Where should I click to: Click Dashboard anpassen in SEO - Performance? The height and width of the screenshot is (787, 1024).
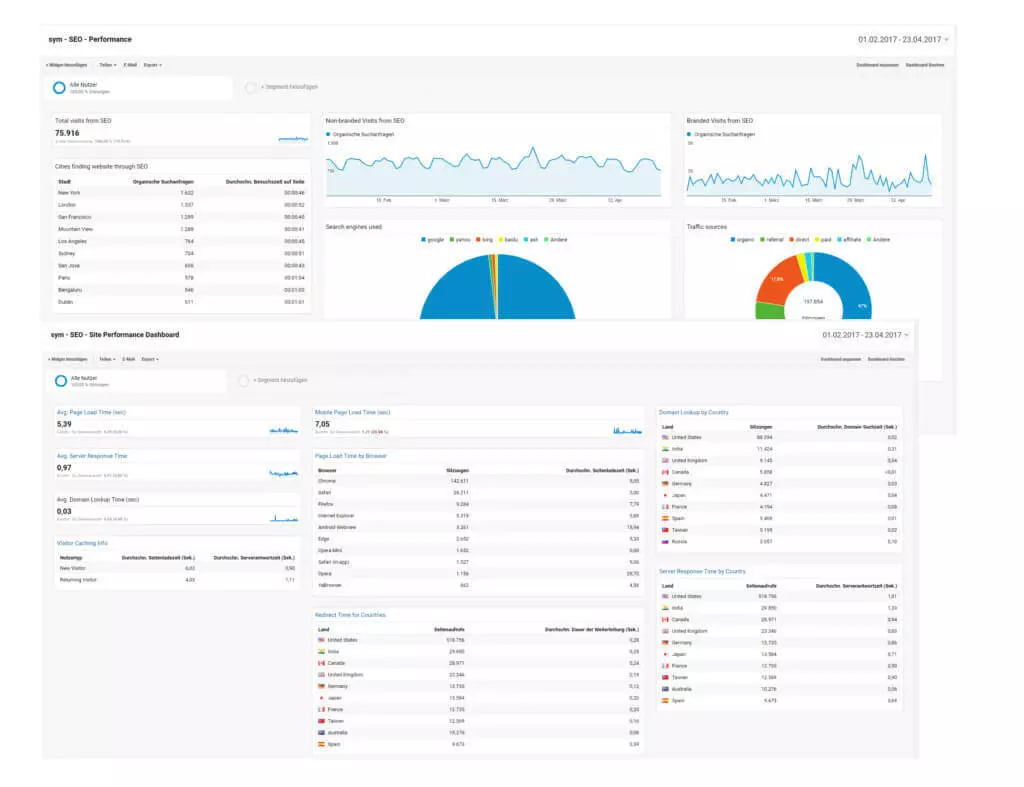coord(877,65)
